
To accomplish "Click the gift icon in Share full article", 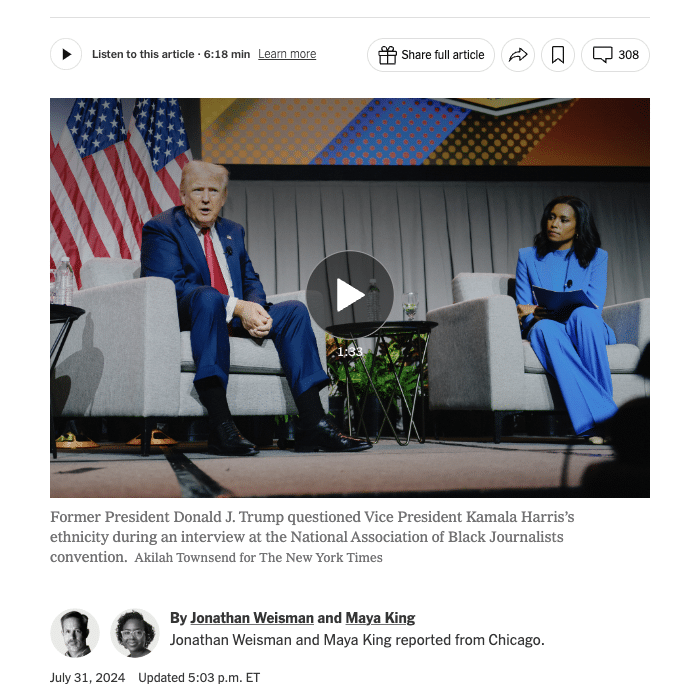I will coord(387,55).
